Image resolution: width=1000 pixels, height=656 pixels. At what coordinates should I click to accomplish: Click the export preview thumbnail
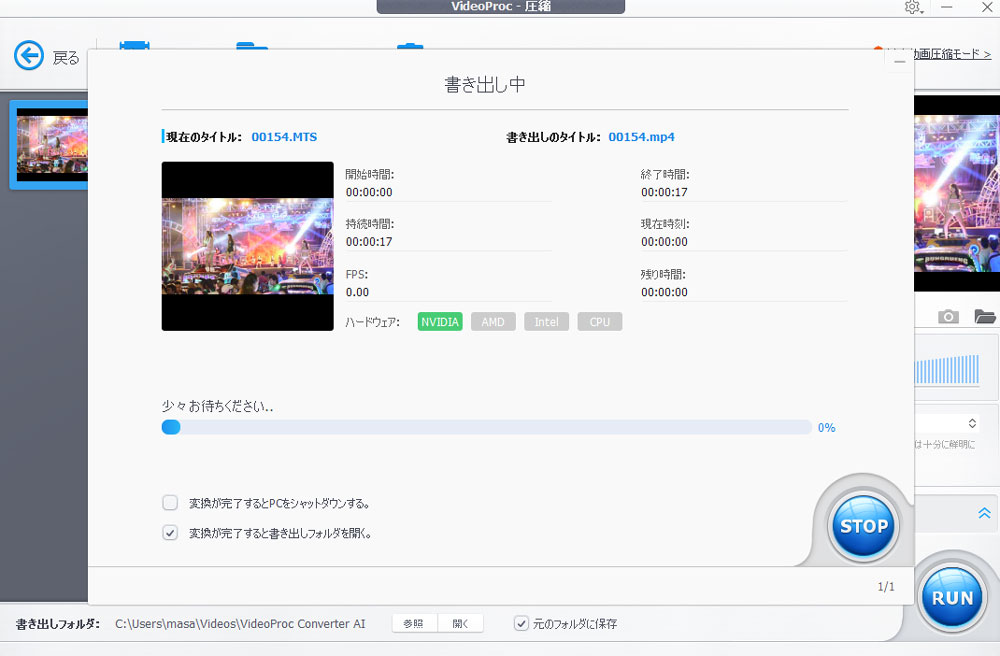(247, 246)
